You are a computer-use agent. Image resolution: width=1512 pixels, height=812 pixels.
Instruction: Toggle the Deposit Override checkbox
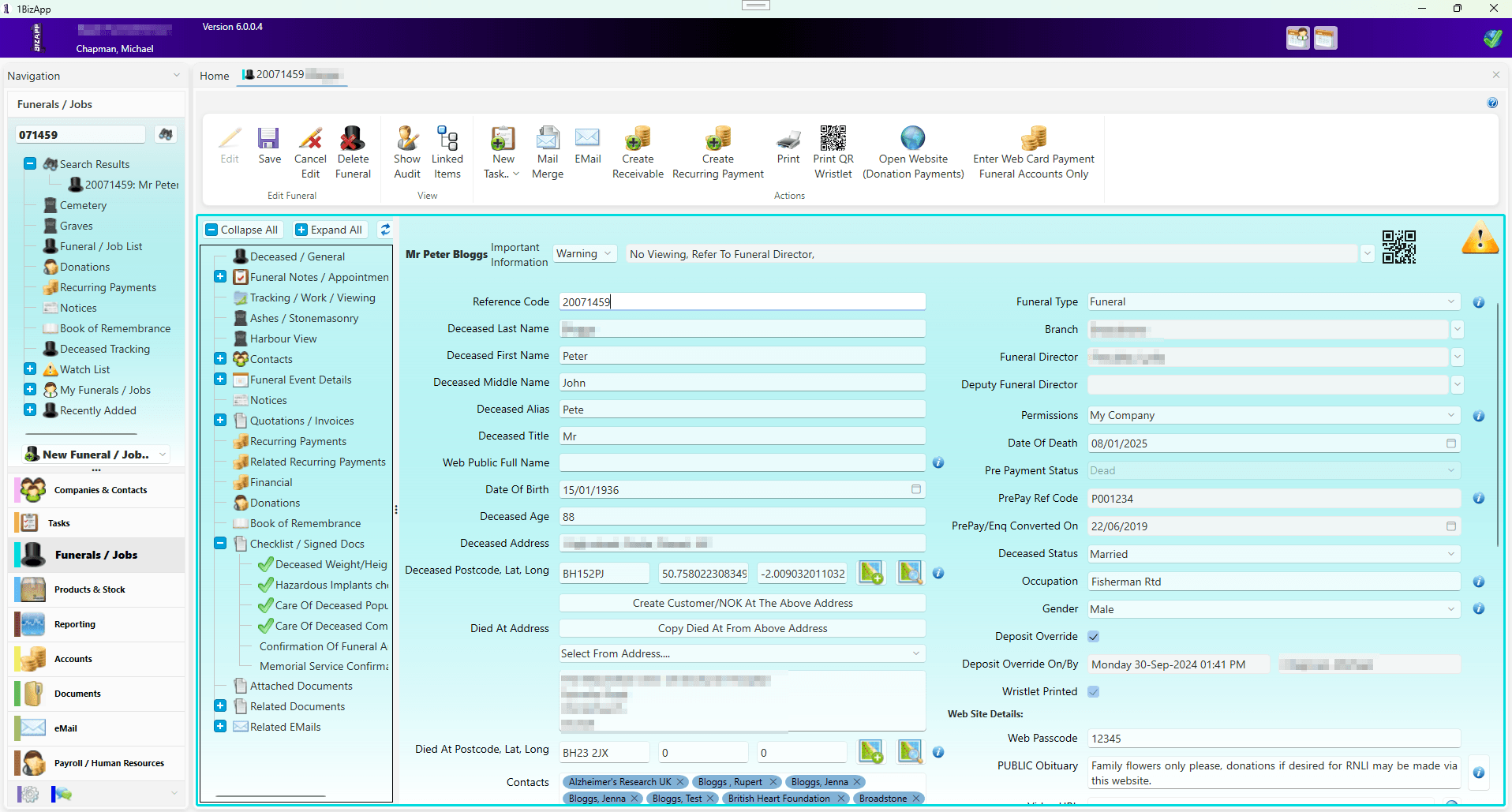[1094, 637]
